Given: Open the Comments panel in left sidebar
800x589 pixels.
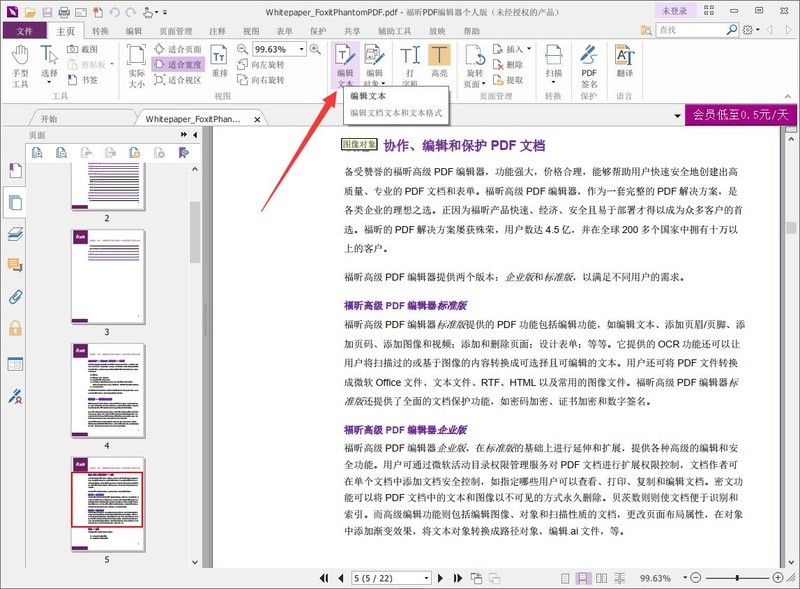Looking at the screenshot, I should click(x=15, y=265).
